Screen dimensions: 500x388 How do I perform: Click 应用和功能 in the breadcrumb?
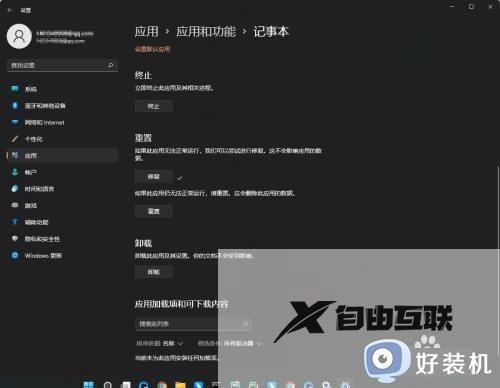(x=206, y=32)
